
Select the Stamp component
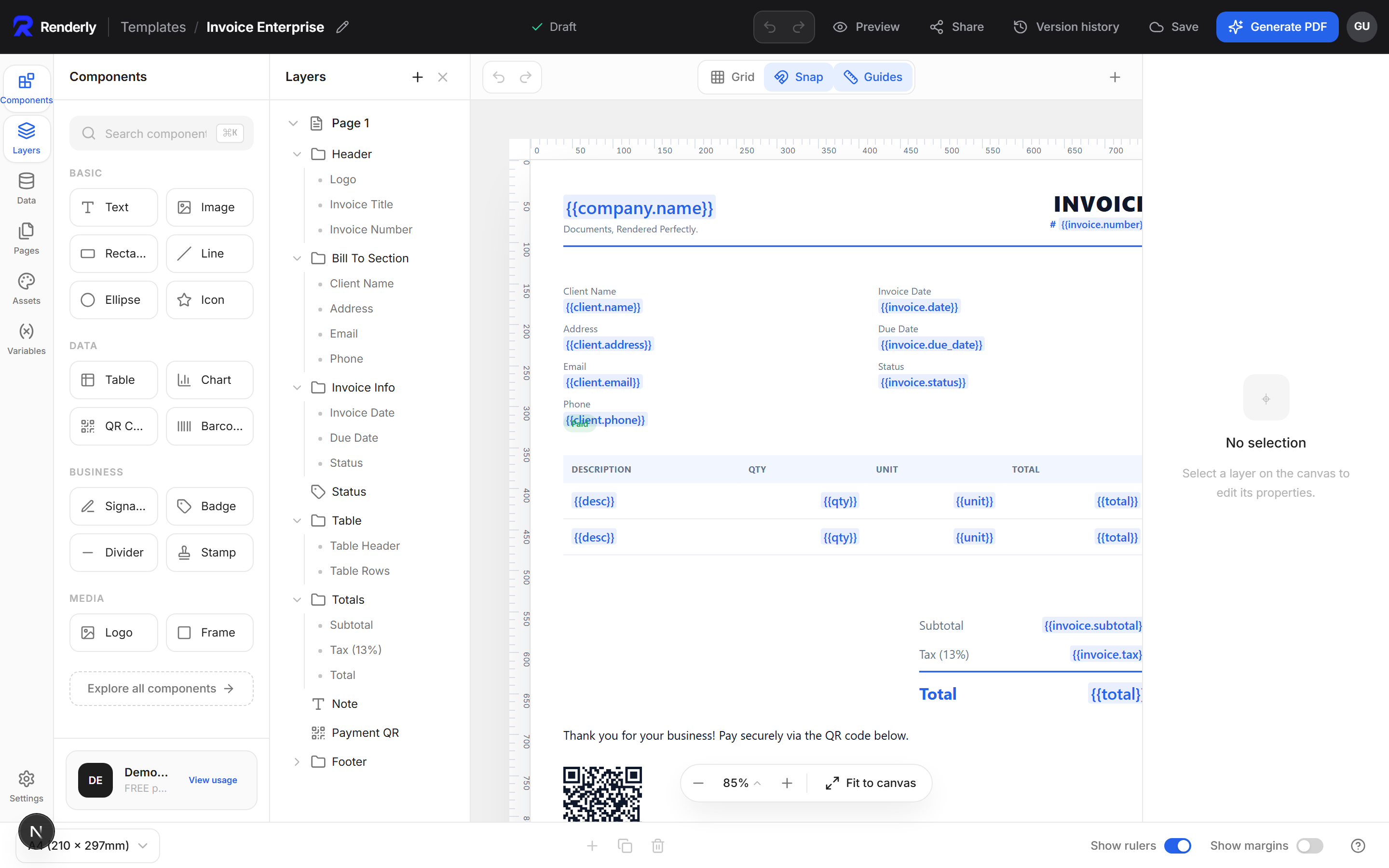coord(209,552)
